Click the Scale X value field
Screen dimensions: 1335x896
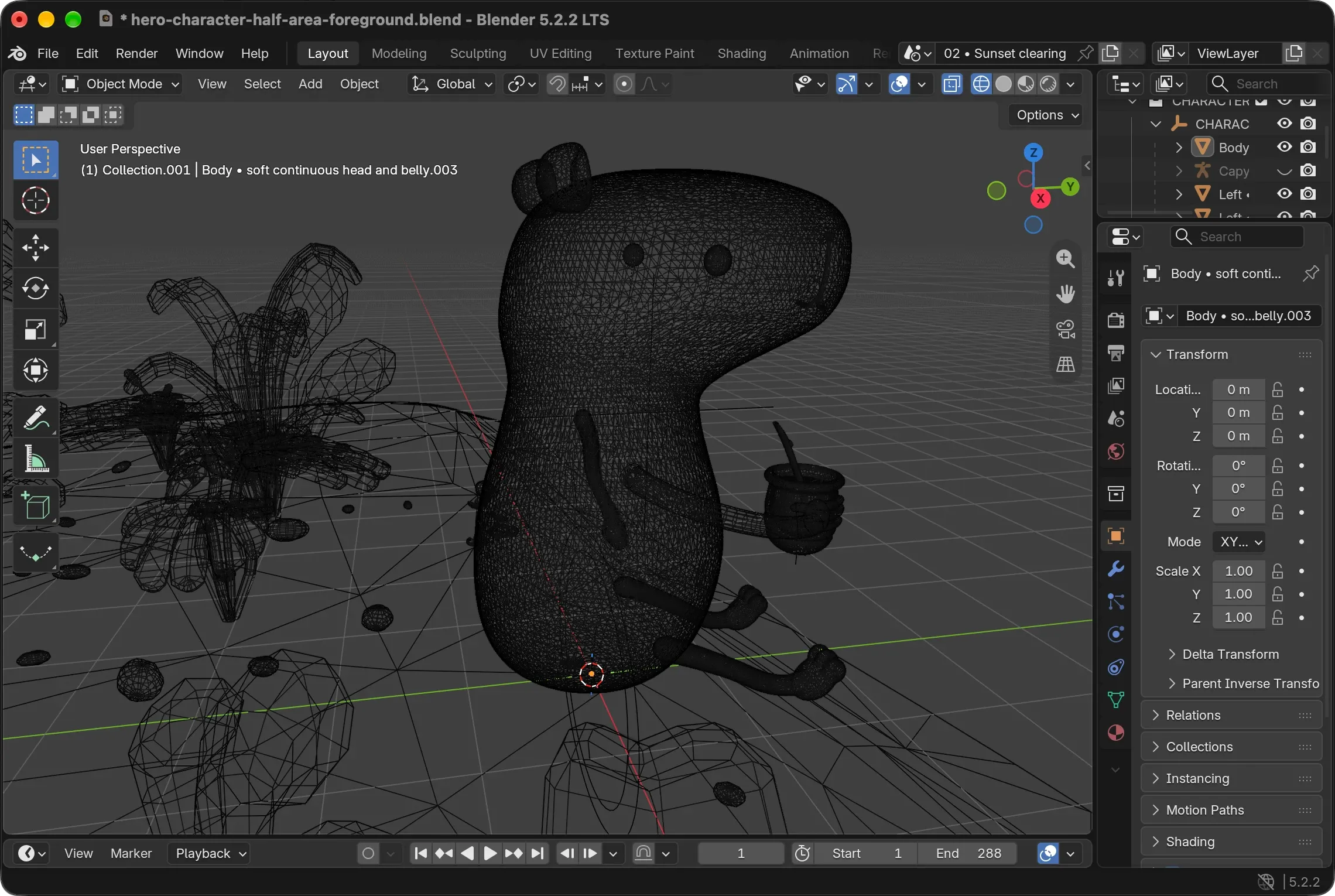tap(1239, 571)
